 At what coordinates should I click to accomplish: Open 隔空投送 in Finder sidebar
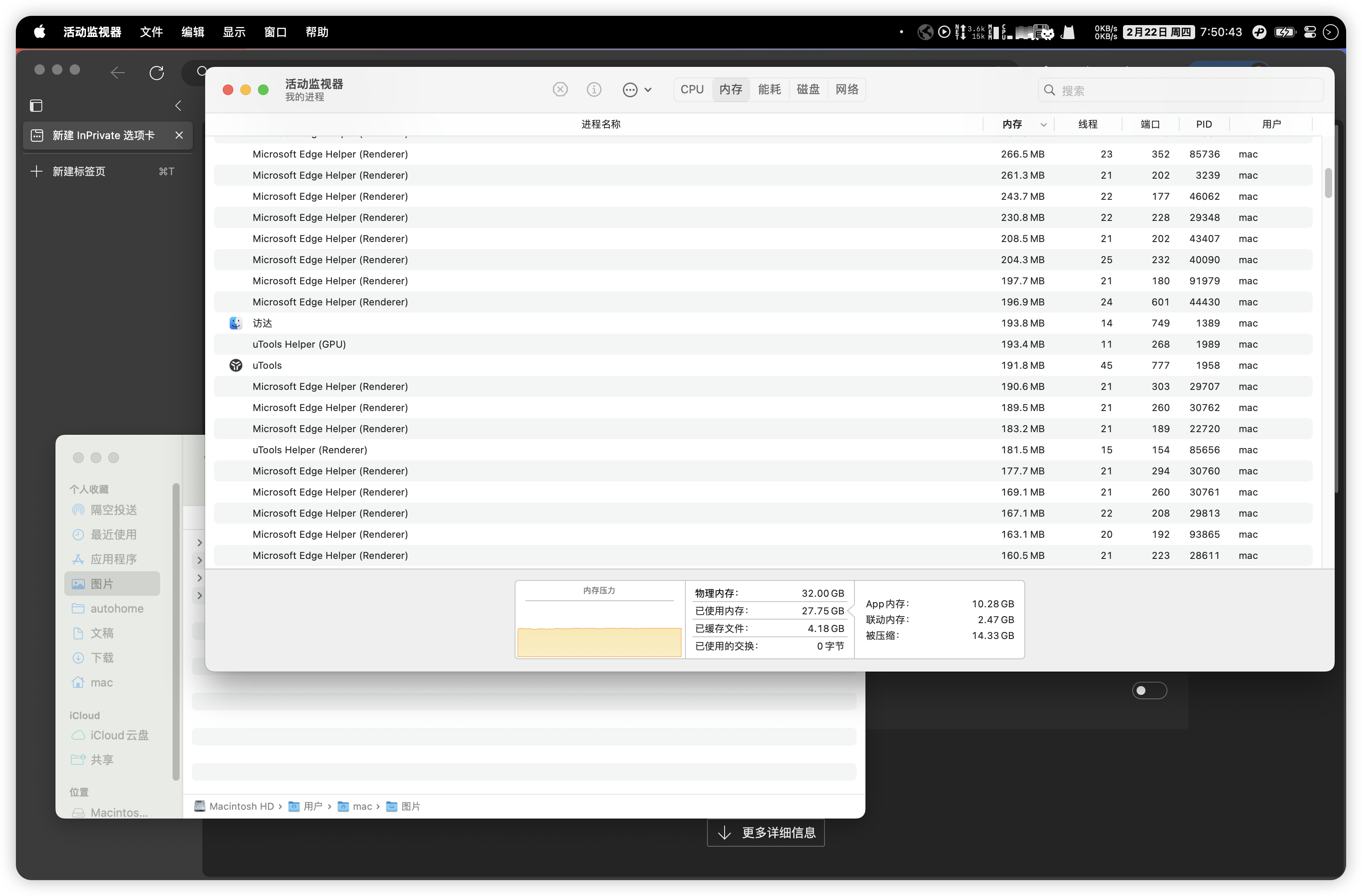coord(113,510)
